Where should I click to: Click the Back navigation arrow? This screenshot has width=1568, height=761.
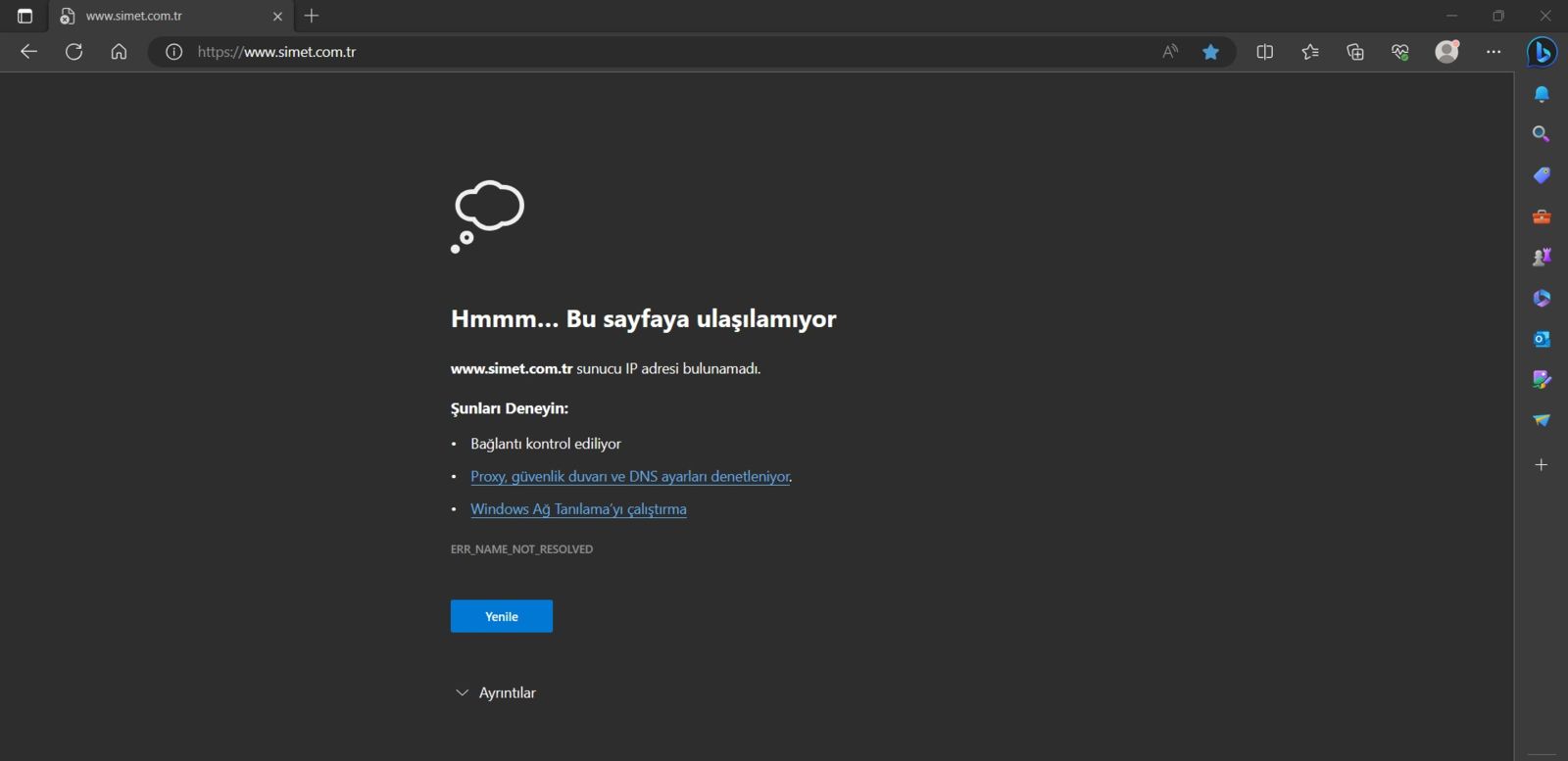[28, 52]
